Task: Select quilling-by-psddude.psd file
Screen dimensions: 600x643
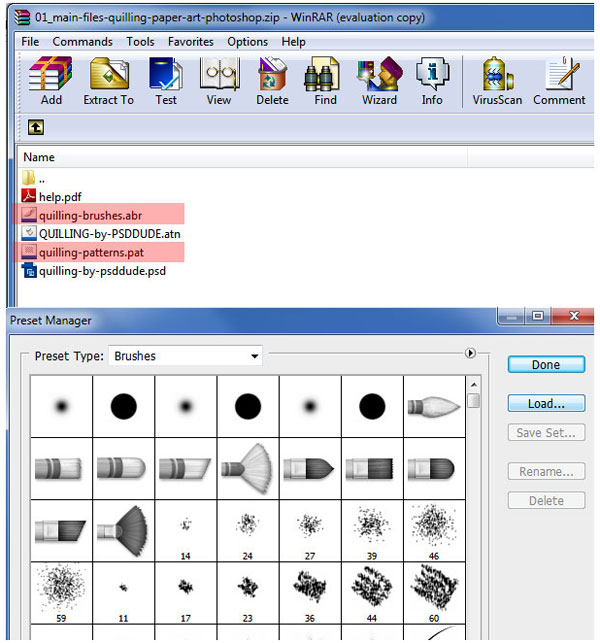Action: (94, 271)
